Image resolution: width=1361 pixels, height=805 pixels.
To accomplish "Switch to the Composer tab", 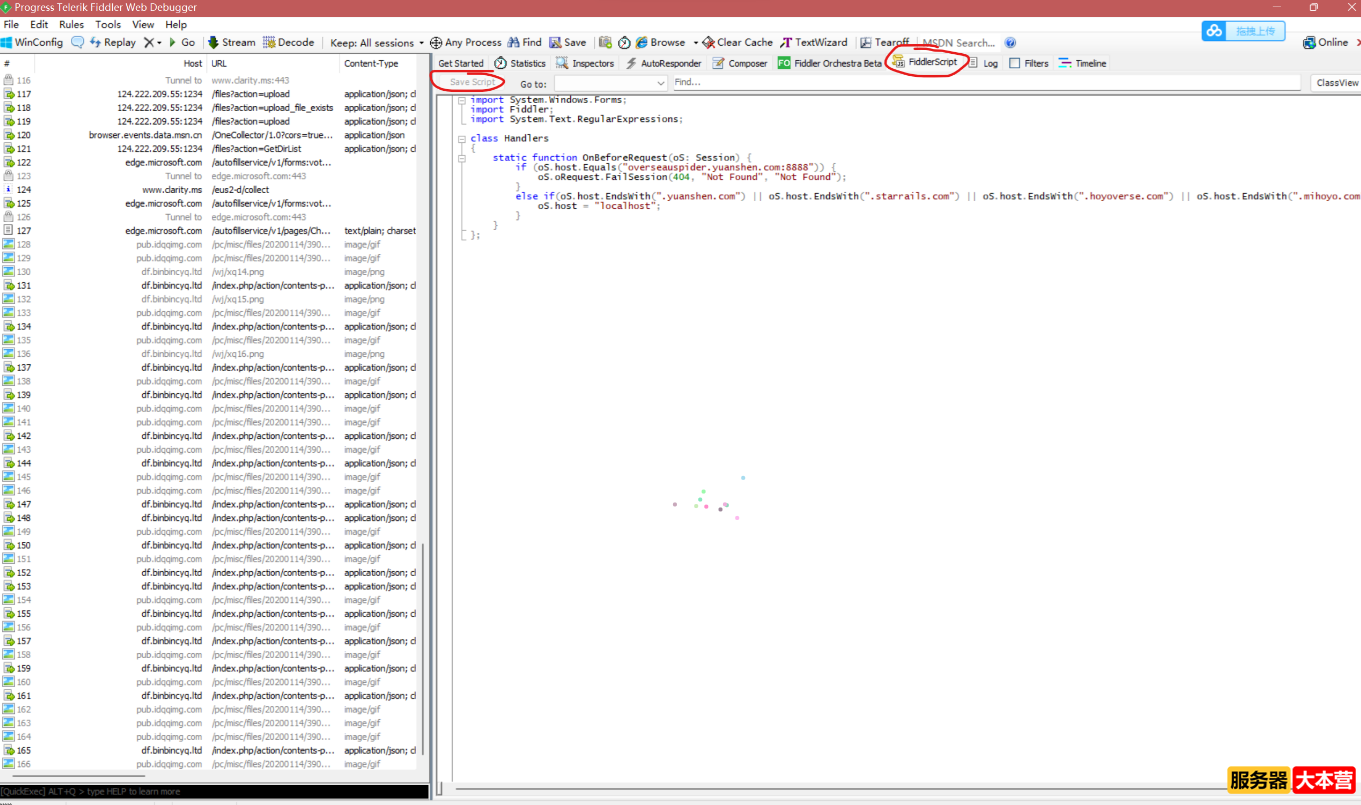I will coord(741,63).
